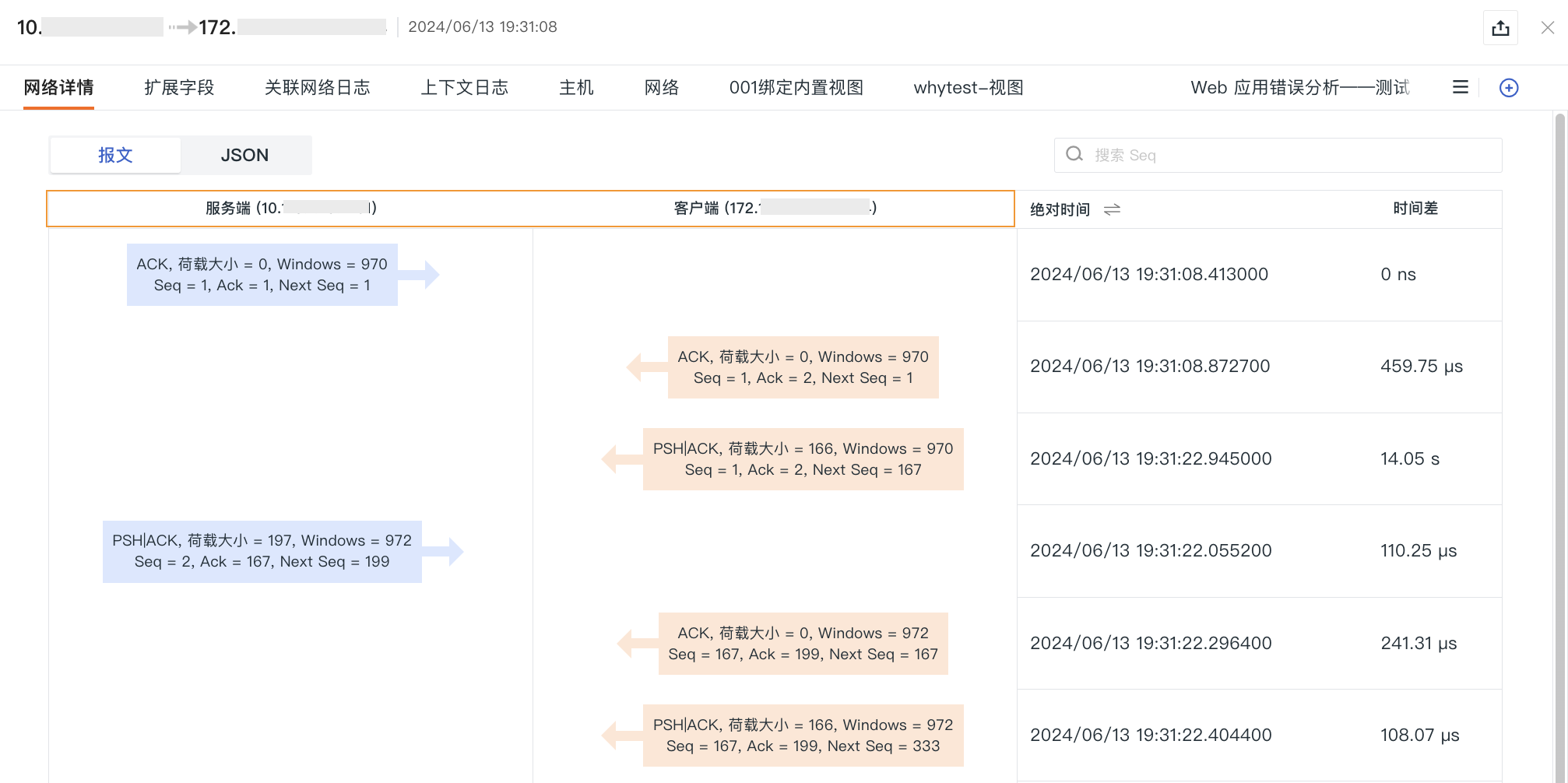Click the 459.75 μs time difference

pos(1422,366)
